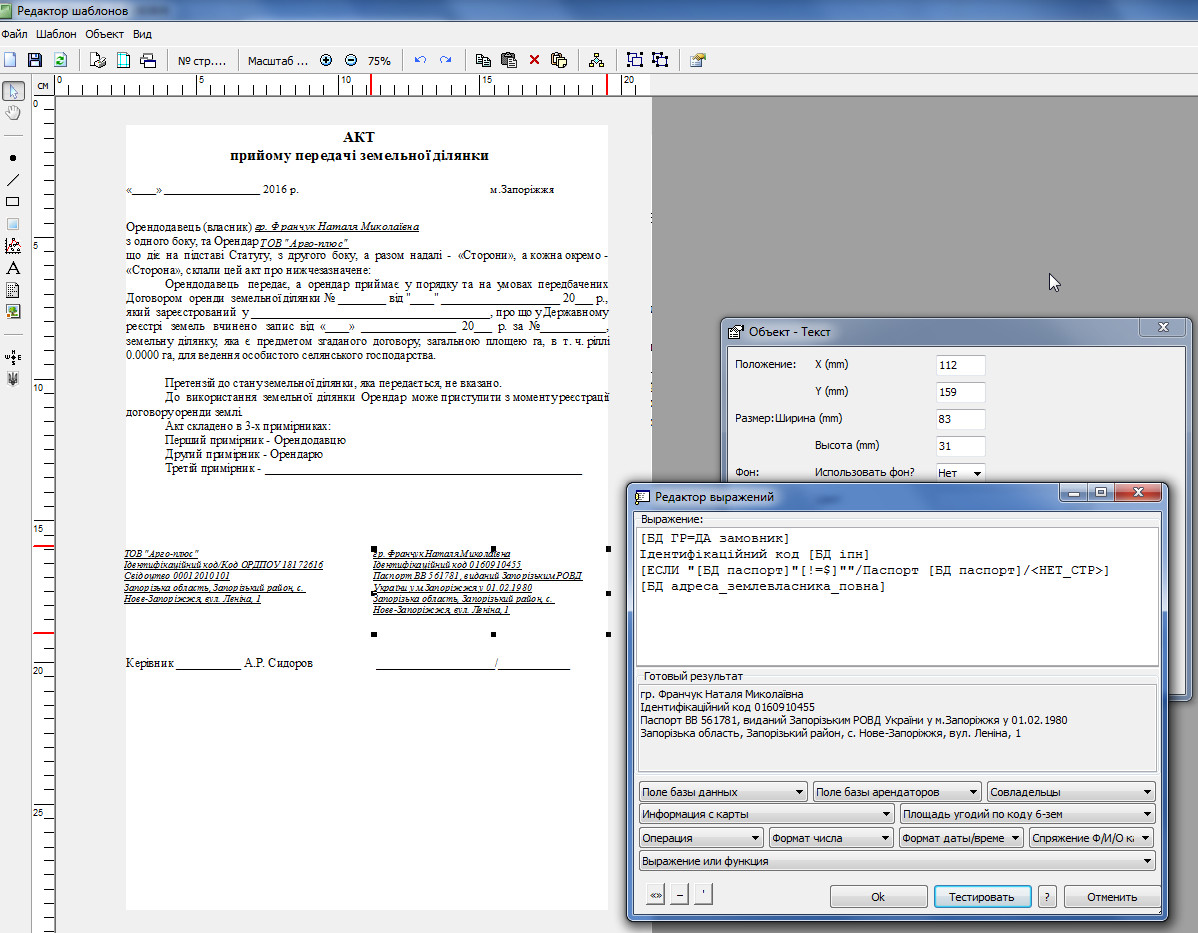Select the hand pan tool
Viewport: 1198px width, 933px height.
[13, 113]
